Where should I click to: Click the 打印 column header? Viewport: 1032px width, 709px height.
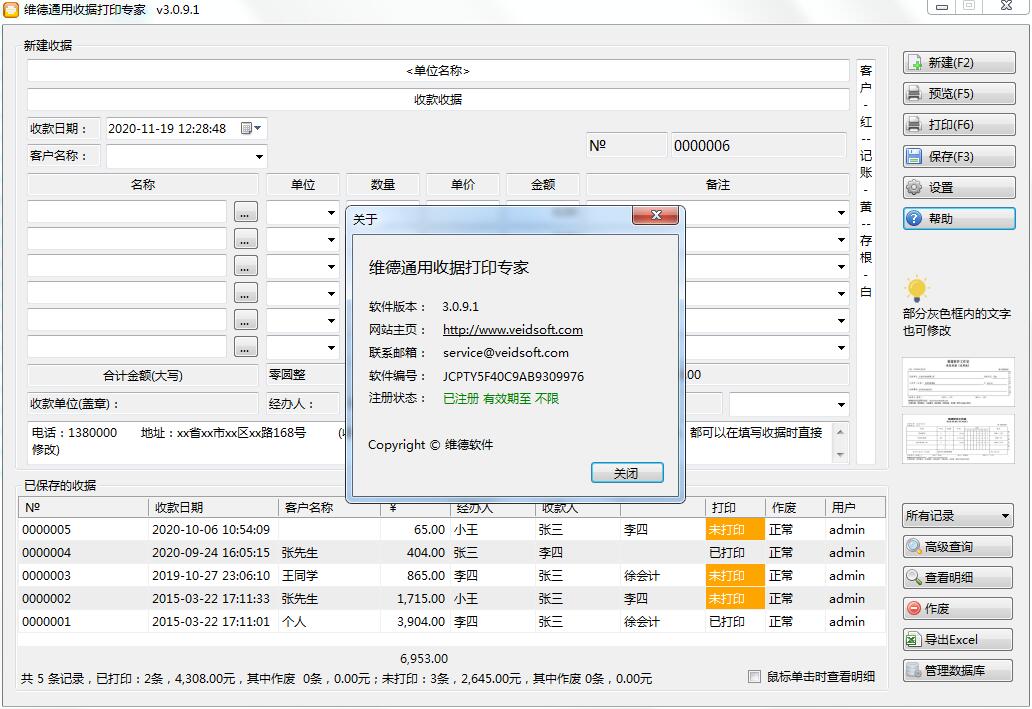(x=735, y=508)
